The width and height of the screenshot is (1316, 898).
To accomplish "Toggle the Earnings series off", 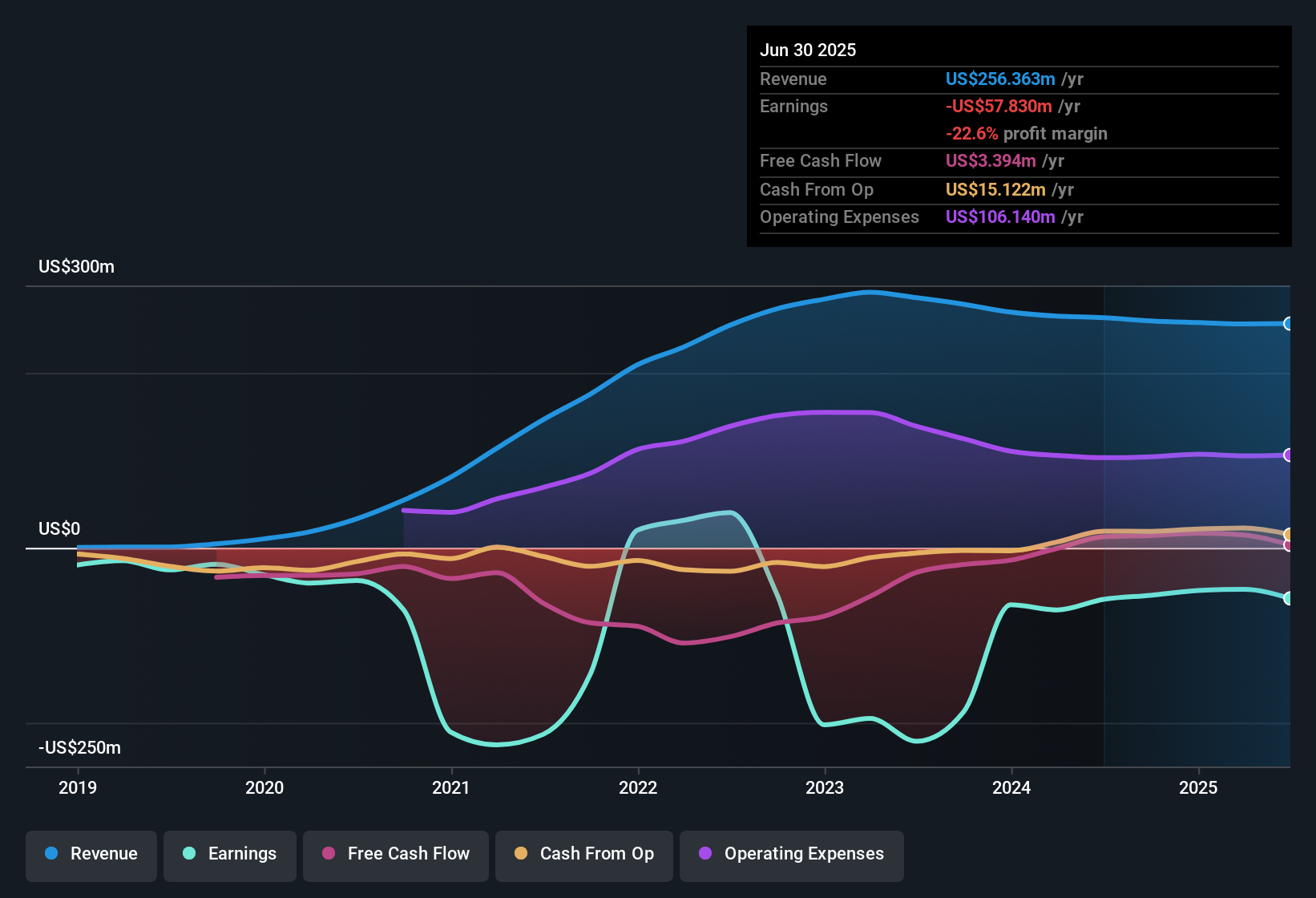I will pyautogui.click(x=230, y=854).
